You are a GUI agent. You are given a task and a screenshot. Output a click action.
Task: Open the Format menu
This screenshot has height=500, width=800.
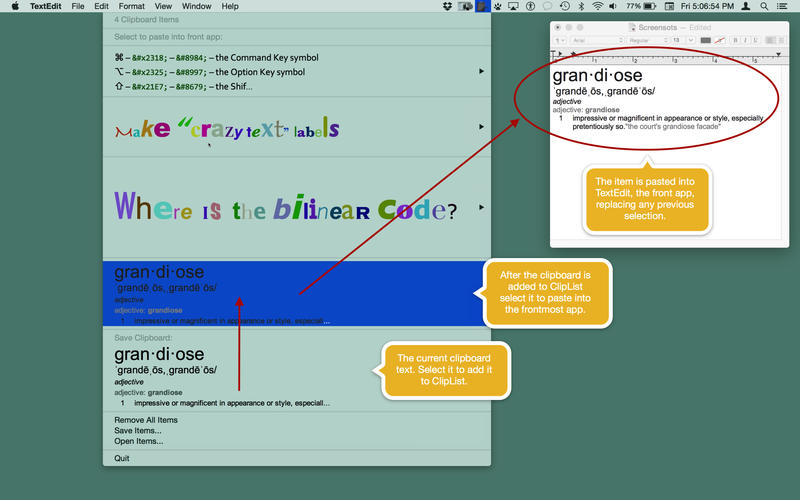coord(132,6)
